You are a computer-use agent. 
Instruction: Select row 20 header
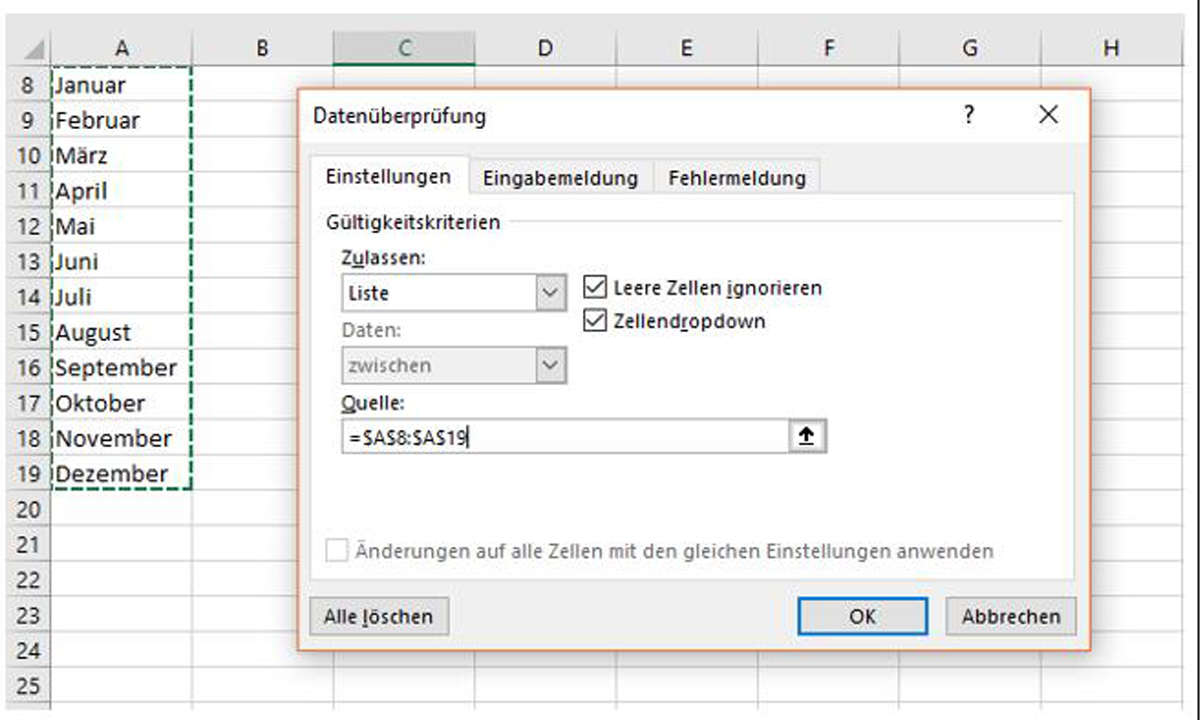(28, 509)
